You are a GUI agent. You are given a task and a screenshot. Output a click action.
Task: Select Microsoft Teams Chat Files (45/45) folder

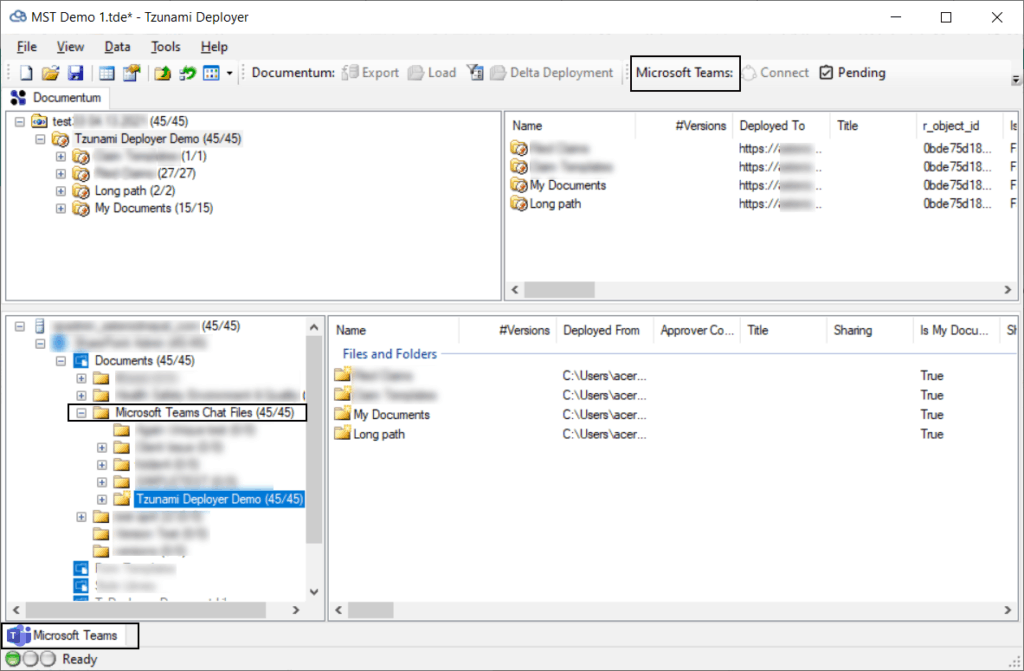204,413
